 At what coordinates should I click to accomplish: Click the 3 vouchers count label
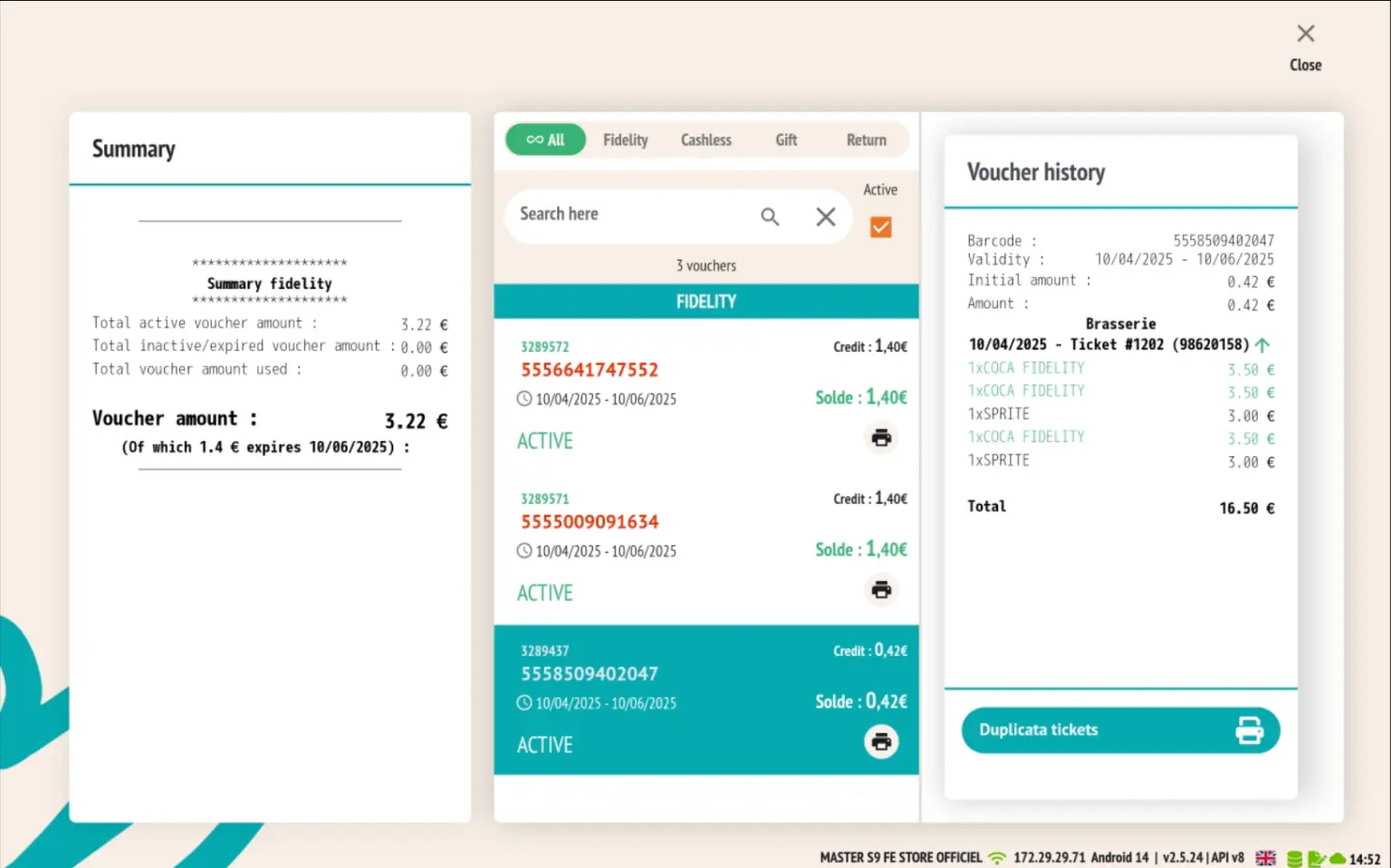[x=706, y=265]
